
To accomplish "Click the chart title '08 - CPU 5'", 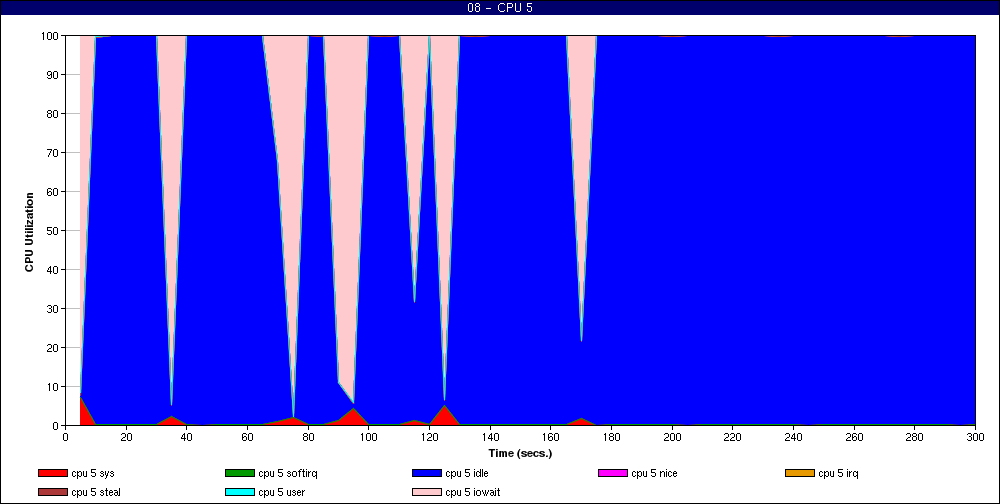I will (500, 8).
